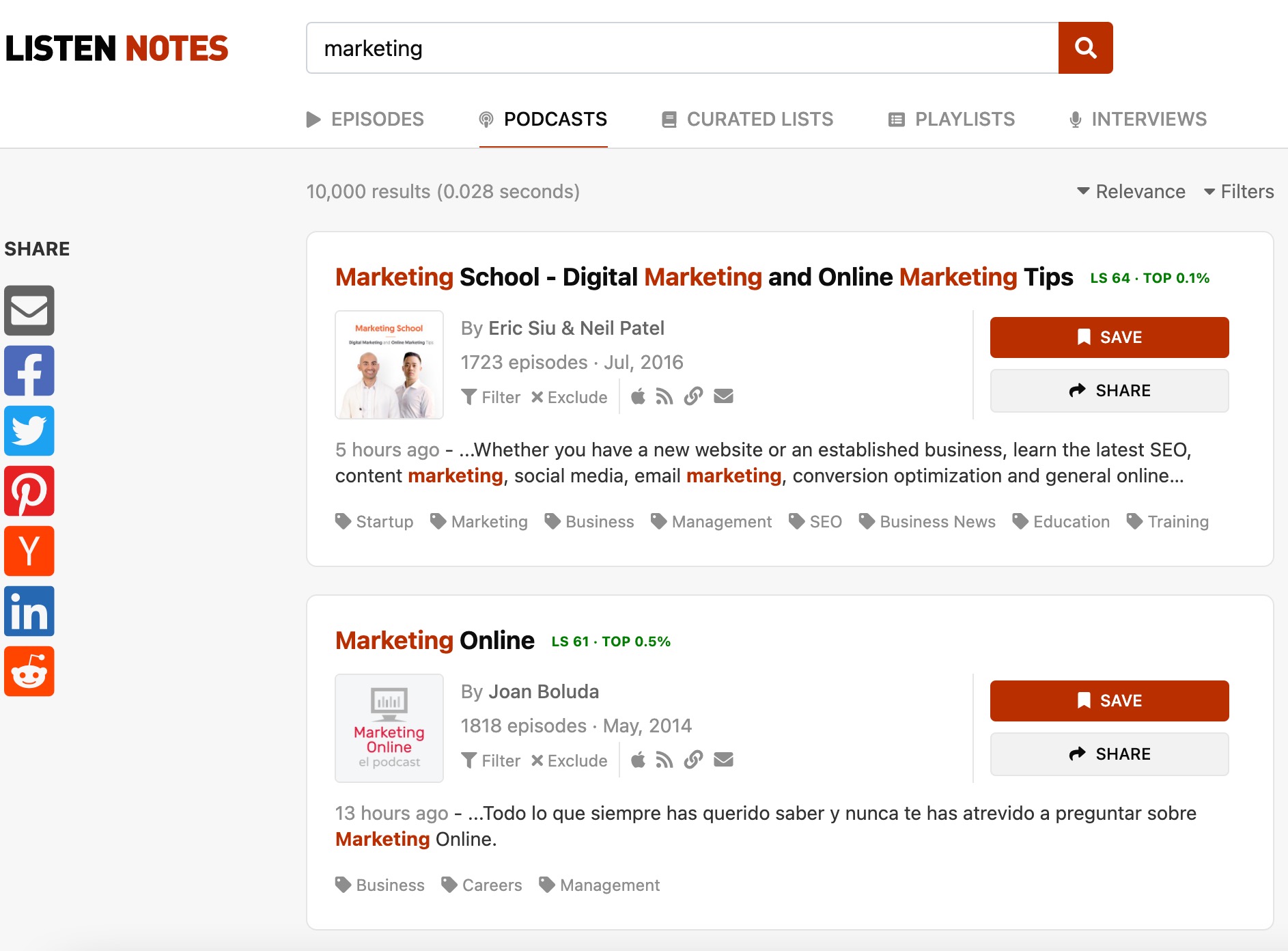
Task: Share this page on Twitter
Action: pos(29,431)
